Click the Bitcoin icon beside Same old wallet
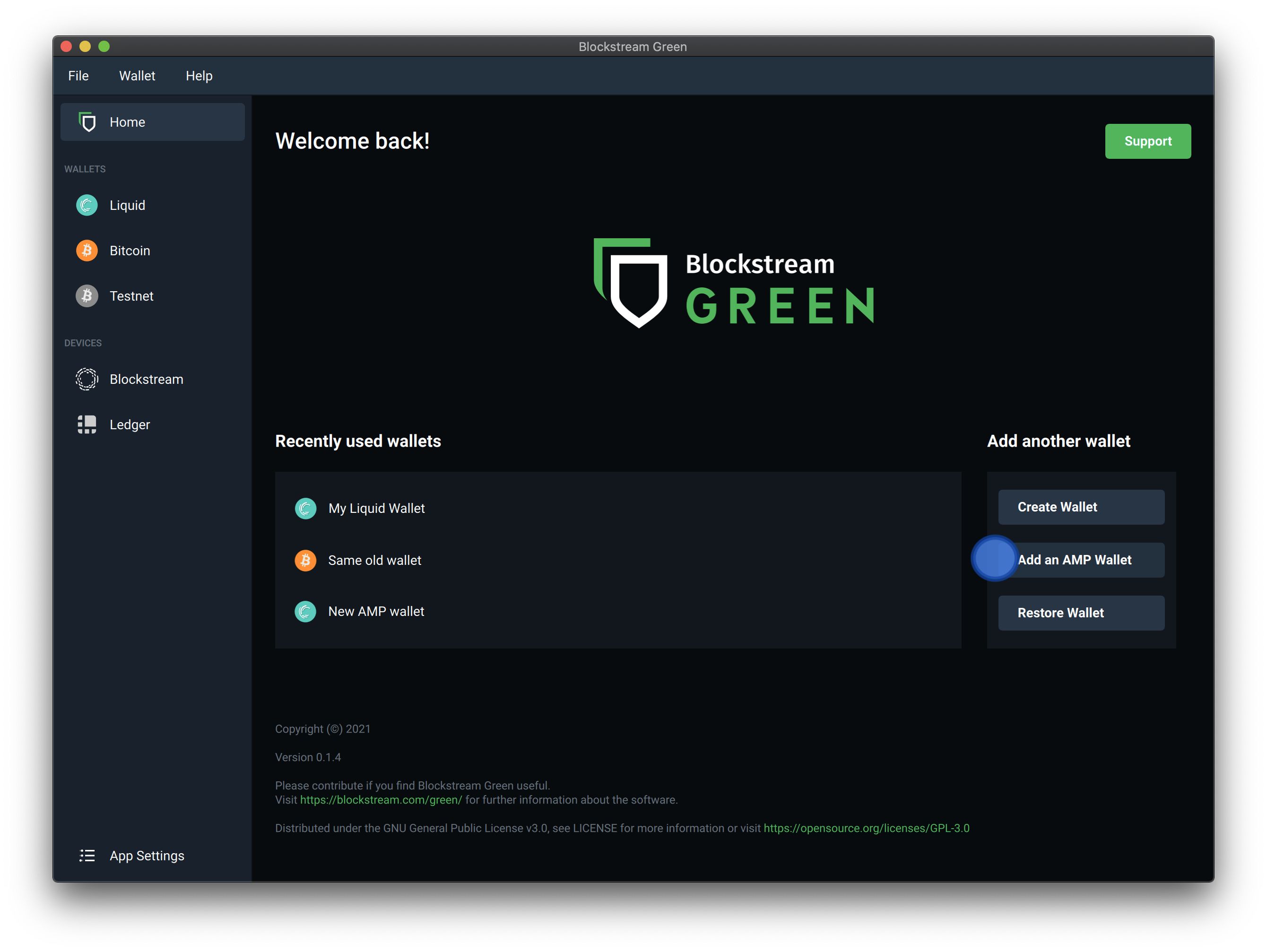 click(x=305, y=560)
